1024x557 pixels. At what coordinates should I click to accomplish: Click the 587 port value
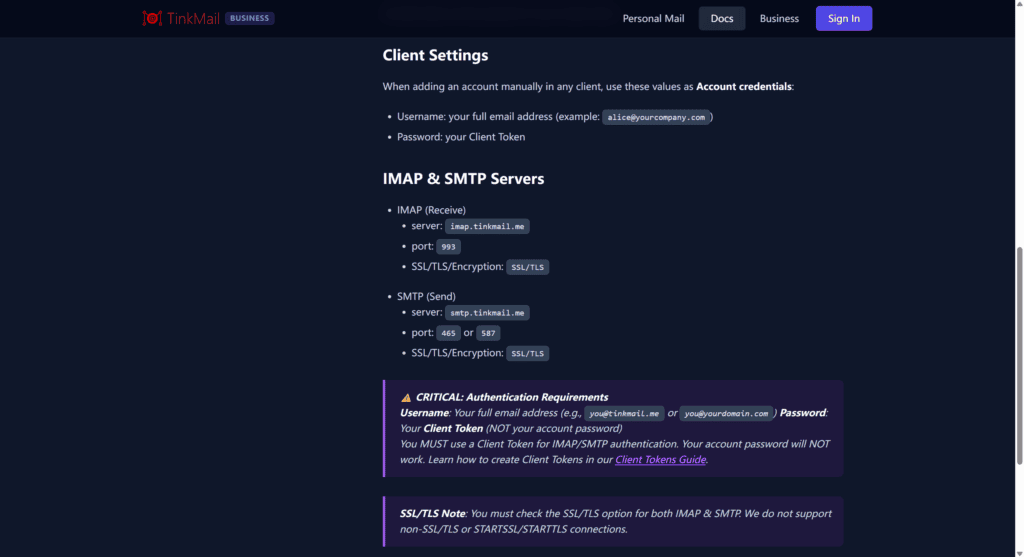pyautogui.click(x=488, y=333)
